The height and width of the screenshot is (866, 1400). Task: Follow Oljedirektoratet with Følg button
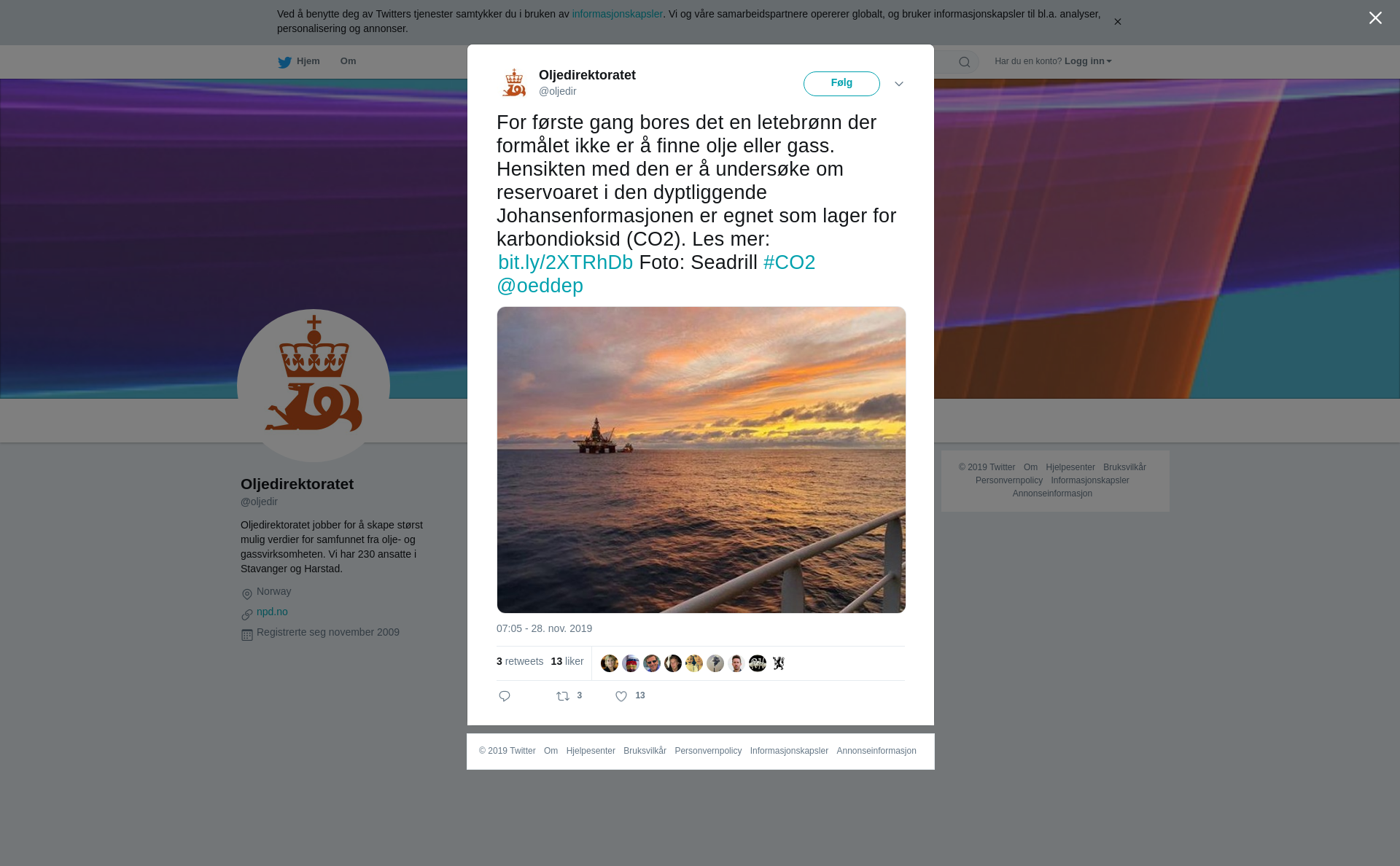(841, 83)
